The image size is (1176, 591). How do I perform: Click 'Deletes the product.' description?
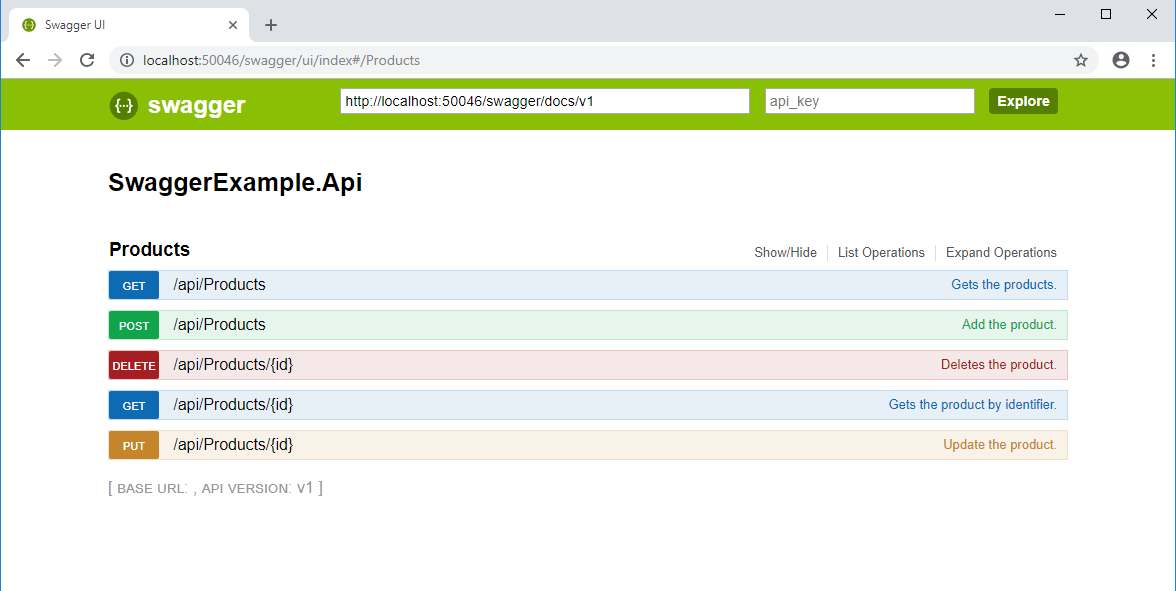(x=998, y=364)
